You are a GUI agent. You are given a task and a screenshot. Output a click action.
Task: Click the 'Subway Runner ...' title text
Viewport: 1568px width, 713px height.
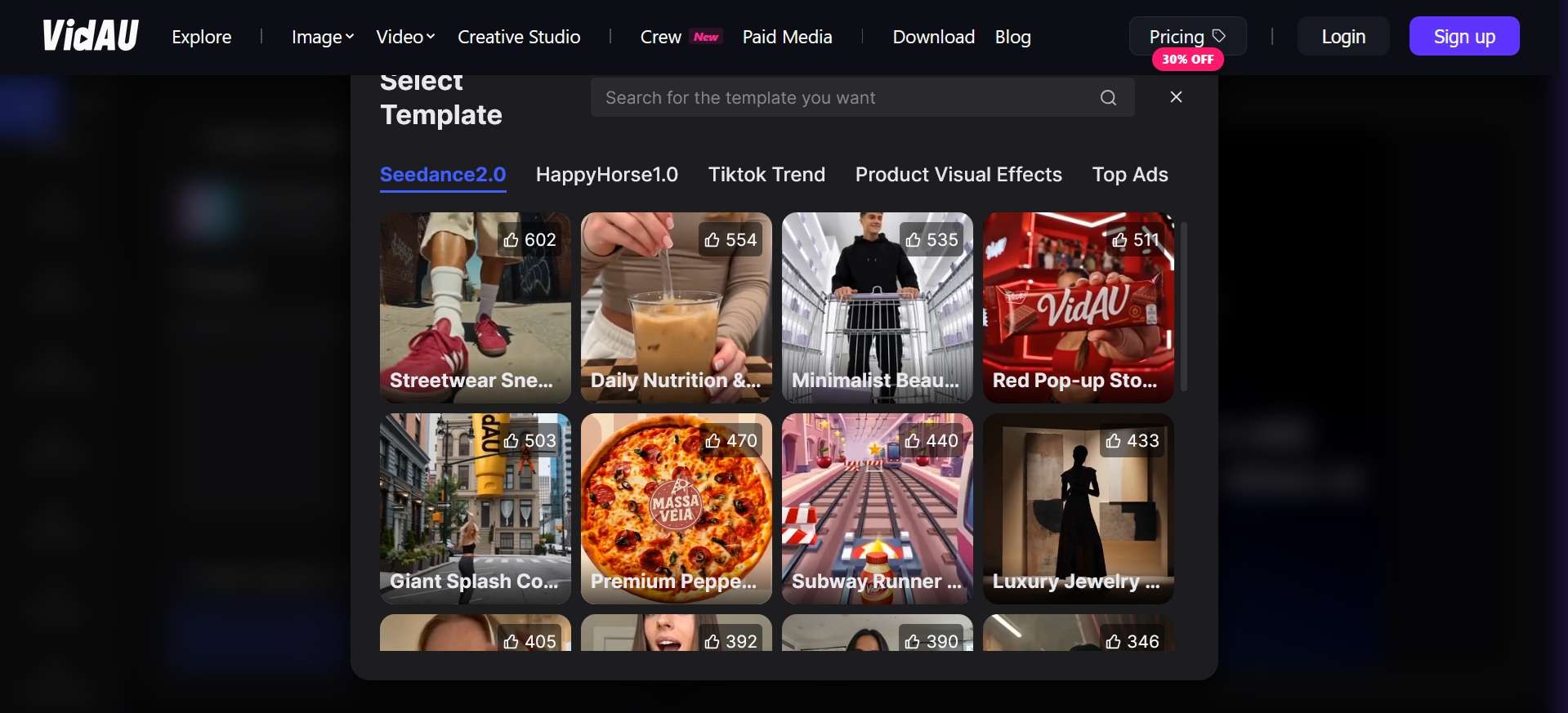[877, 582]
